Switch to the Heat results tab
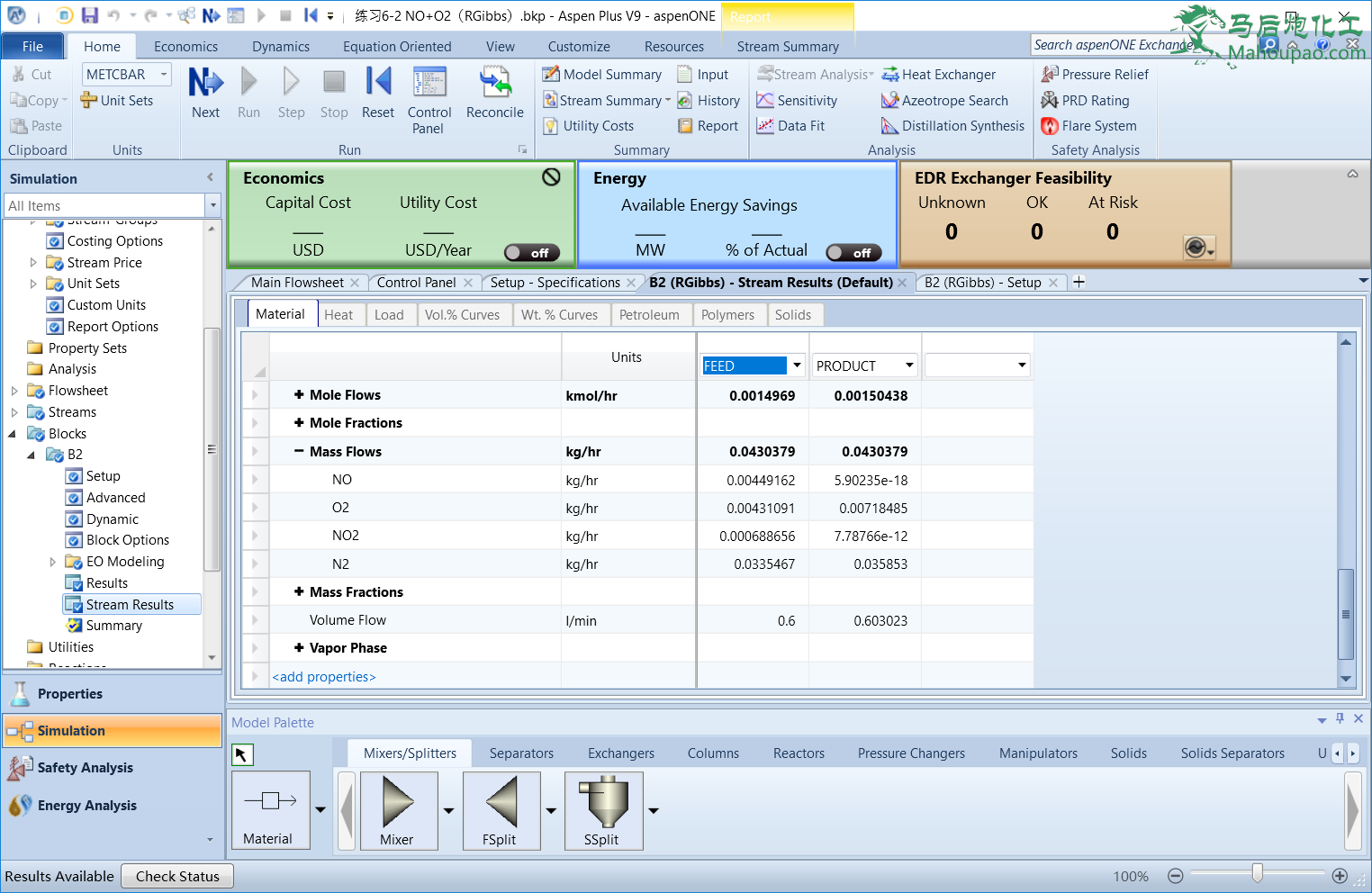 (338, 315)
